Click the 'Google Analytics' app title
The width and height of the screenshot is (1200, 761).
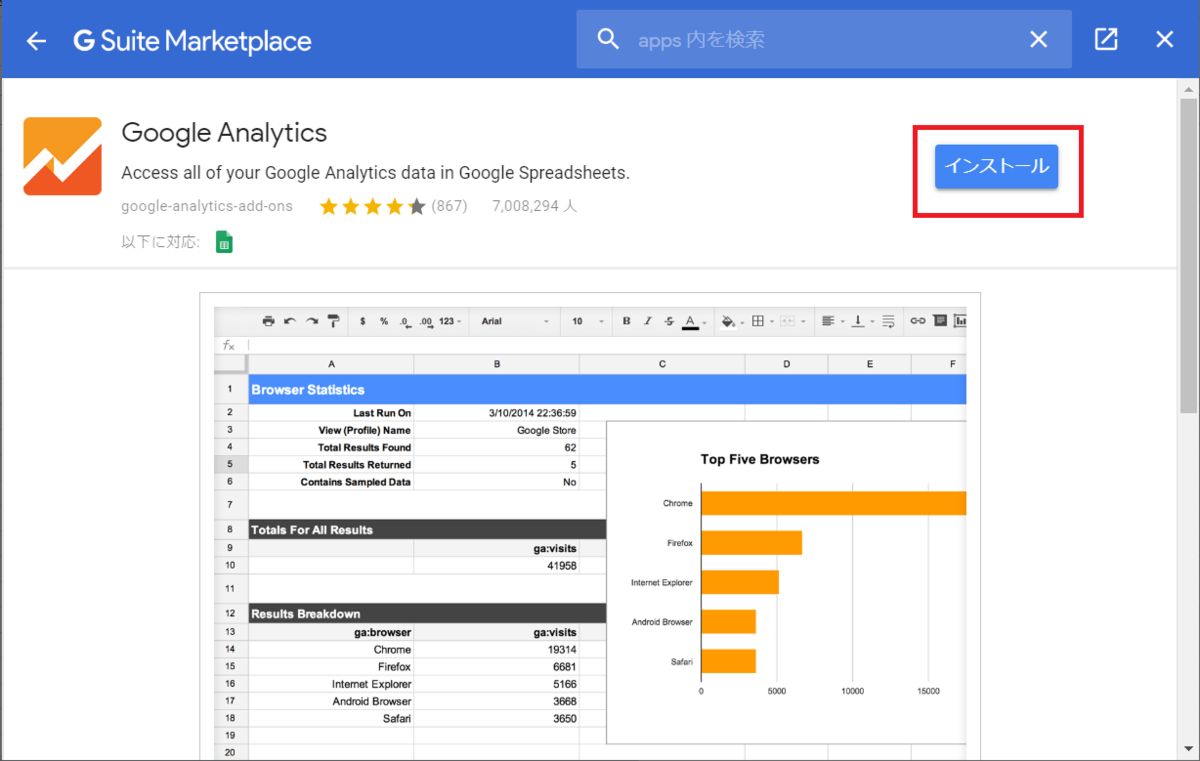click(224, 132)
